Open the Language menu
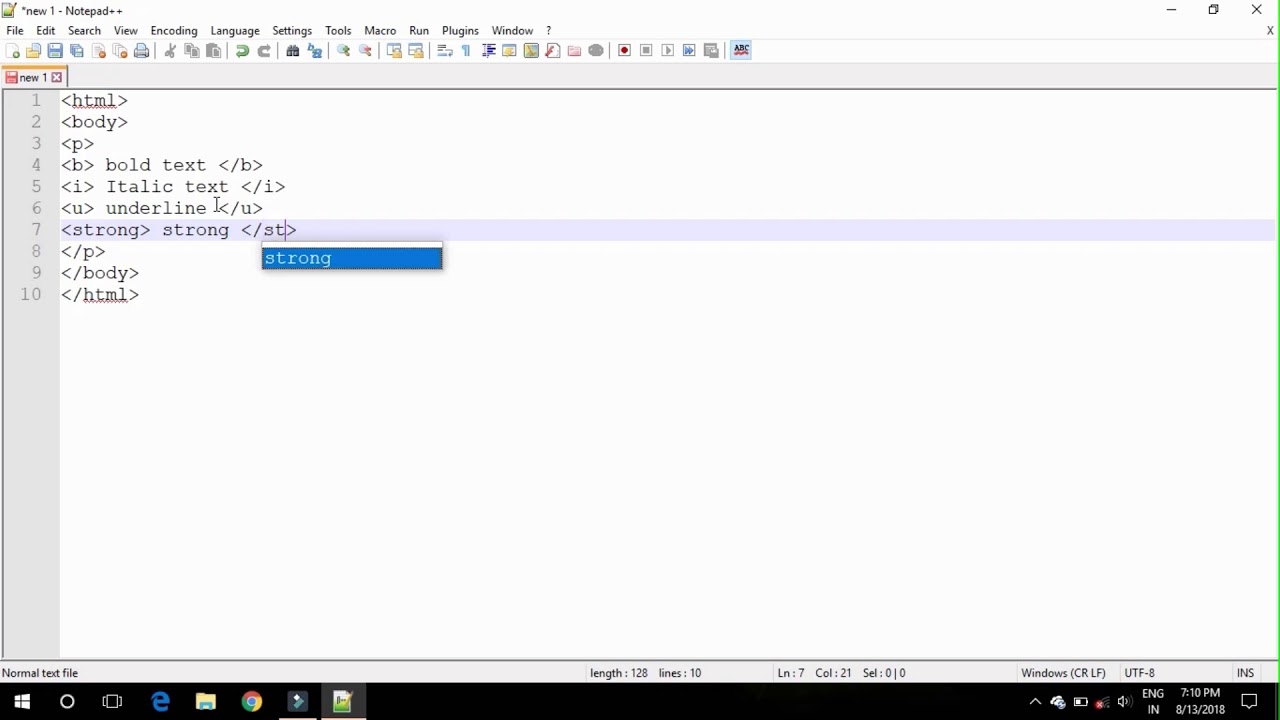Image resolution: width=1280 pixels, height=720 pixels. pos(235,30)
